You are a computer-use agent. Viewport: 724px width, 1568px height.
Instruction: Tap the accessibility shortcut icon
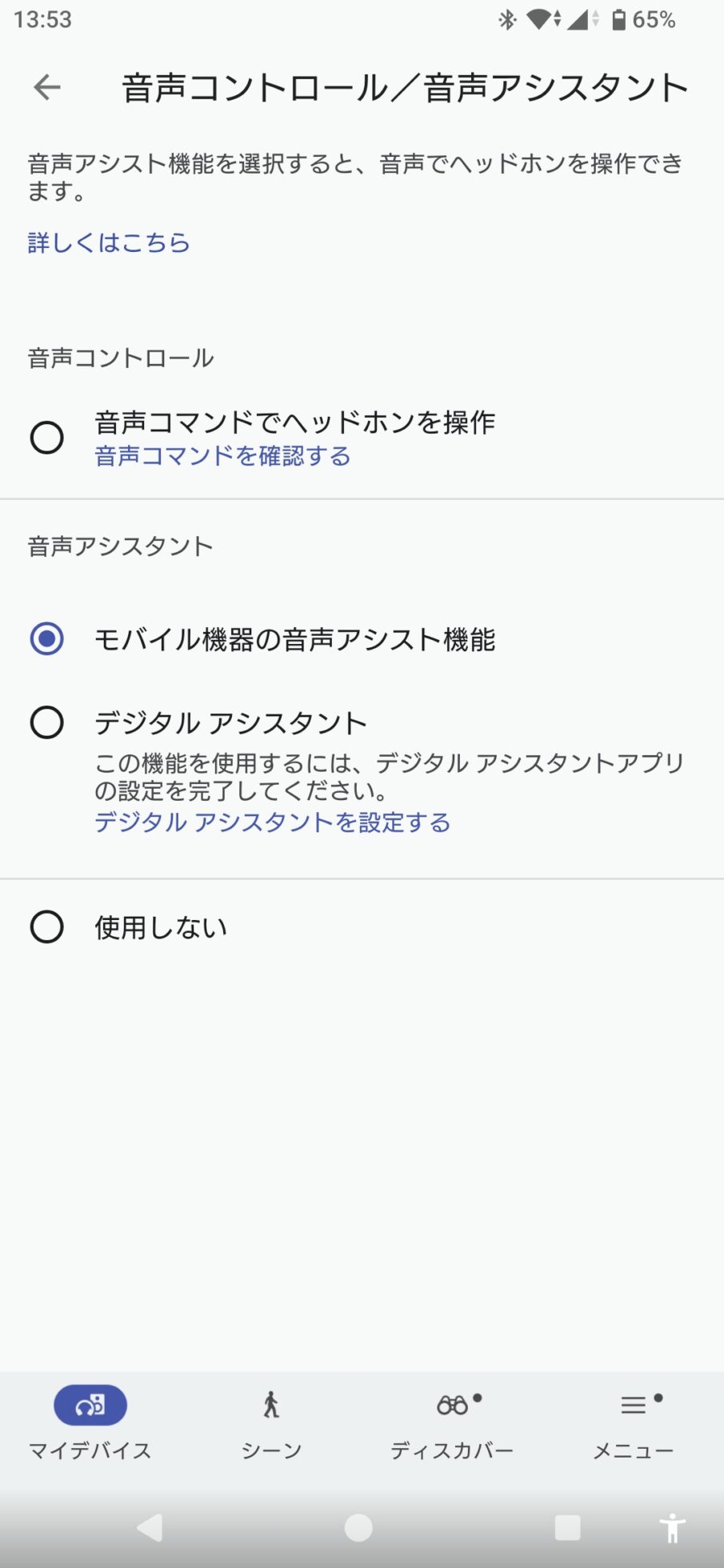[672, 1528]
